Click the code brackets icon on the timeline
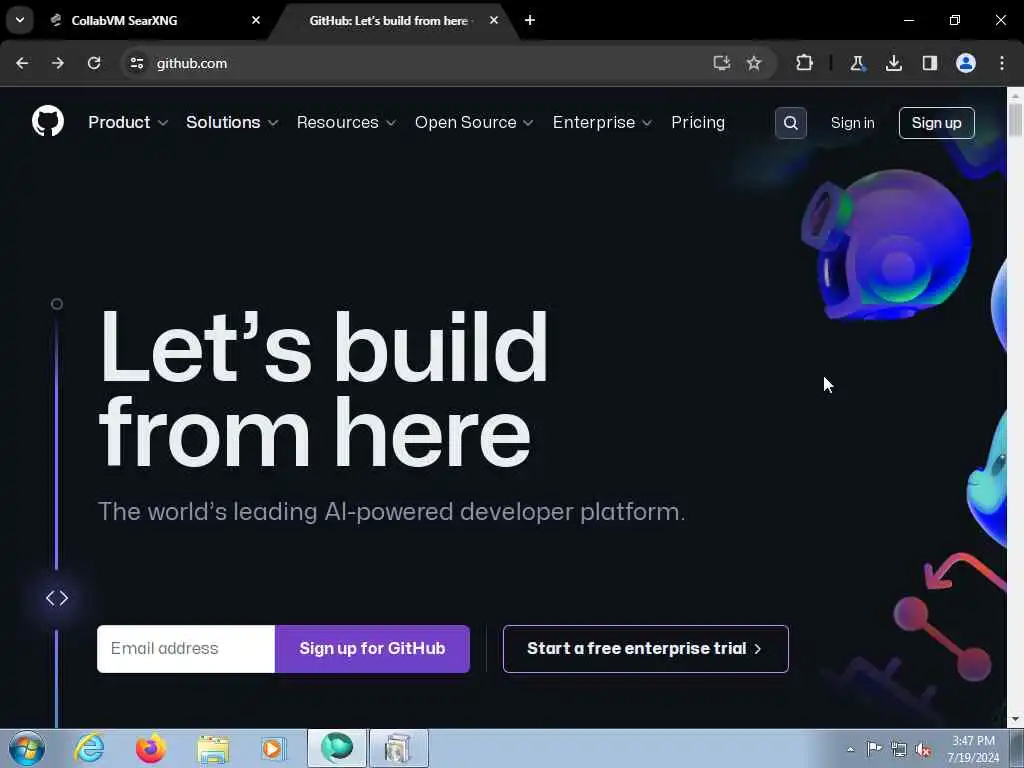Screen dimensions: 1024x768 pos(57,598)
